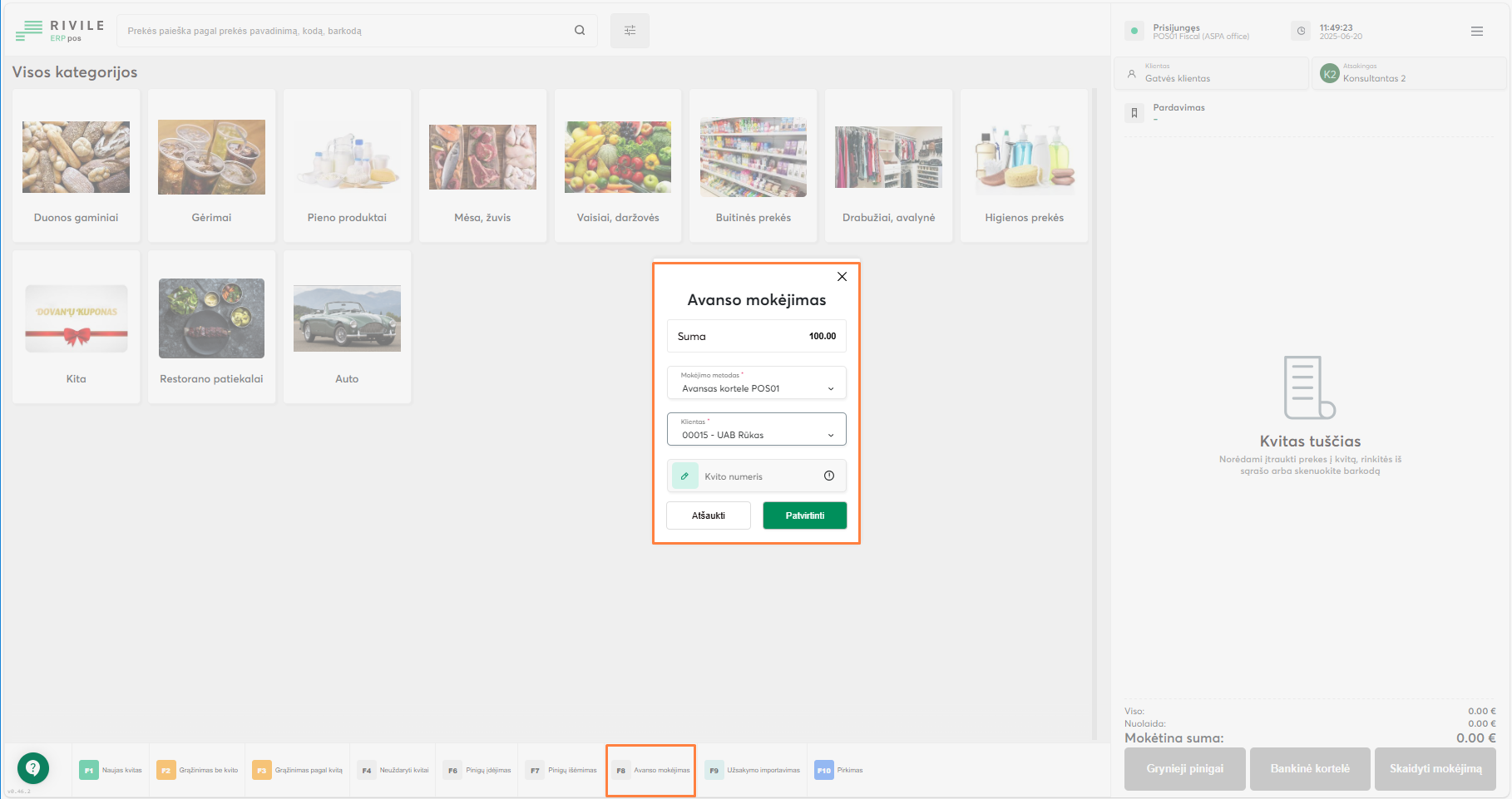Open the hamburger menu at top right
The height and width of the screenshot is (799, 1512).
coord(1476,32)
